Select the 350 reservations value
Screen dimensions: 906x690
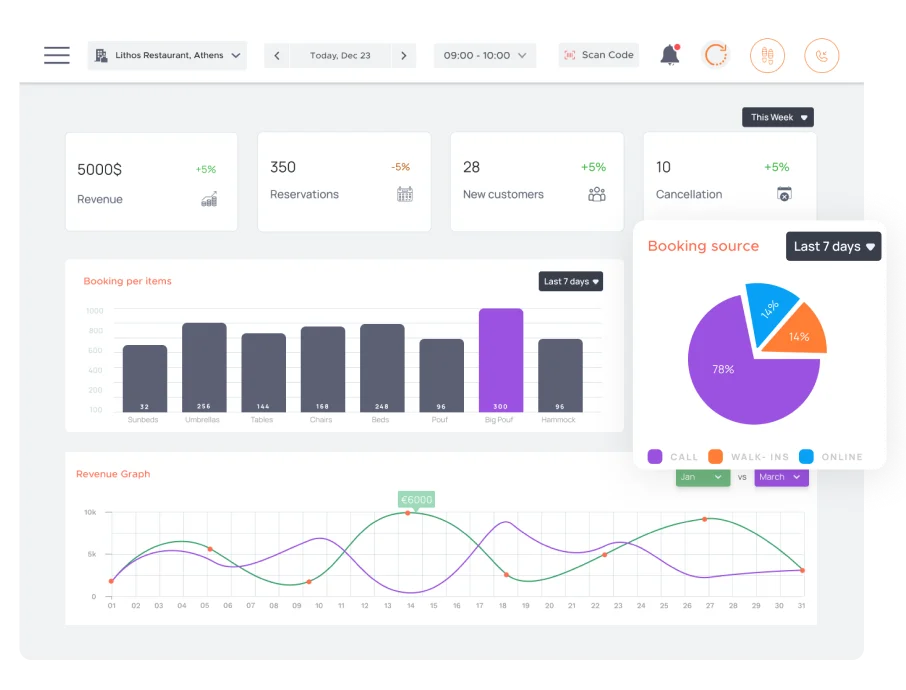(x=283, y=167)
